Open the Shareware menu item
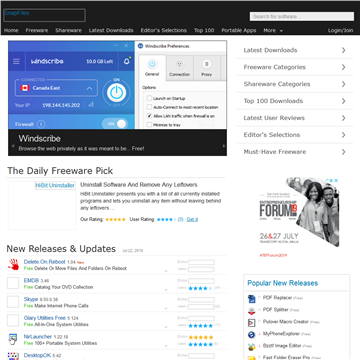360x360 pixels. pos(68,30)
